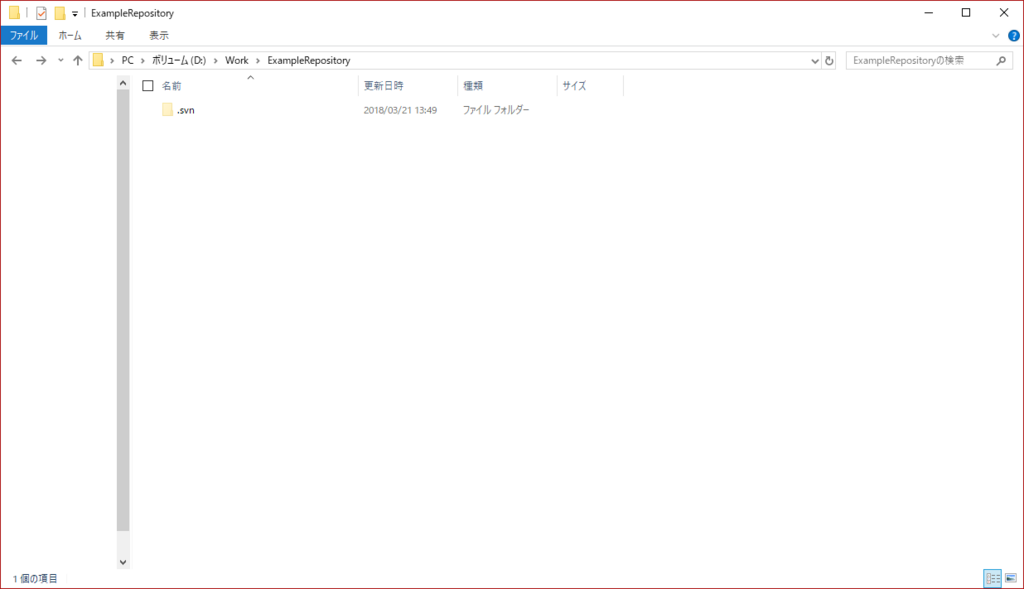Go up one folder level
The image size is (1024, 589).
point(78,60)
